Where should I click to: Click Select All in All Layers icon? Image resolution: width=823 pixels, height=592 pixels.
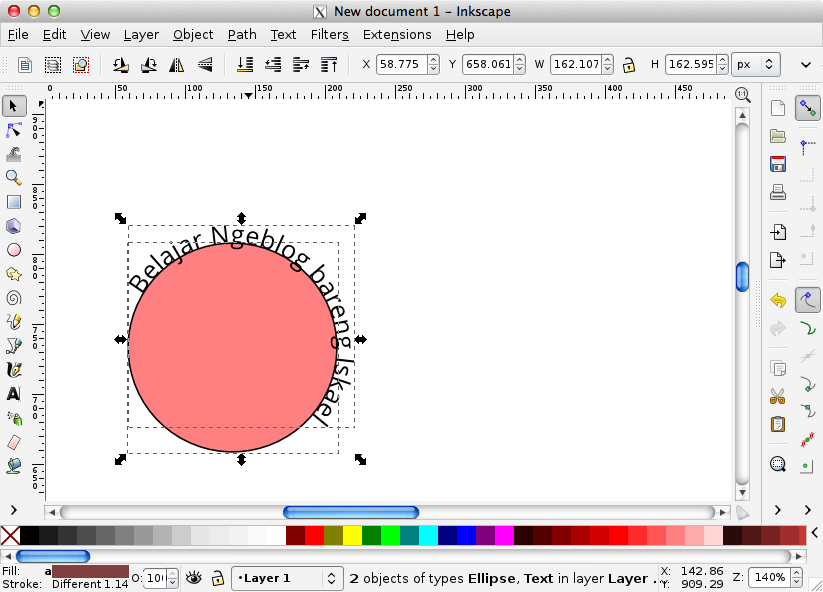(x=52, y=65)
